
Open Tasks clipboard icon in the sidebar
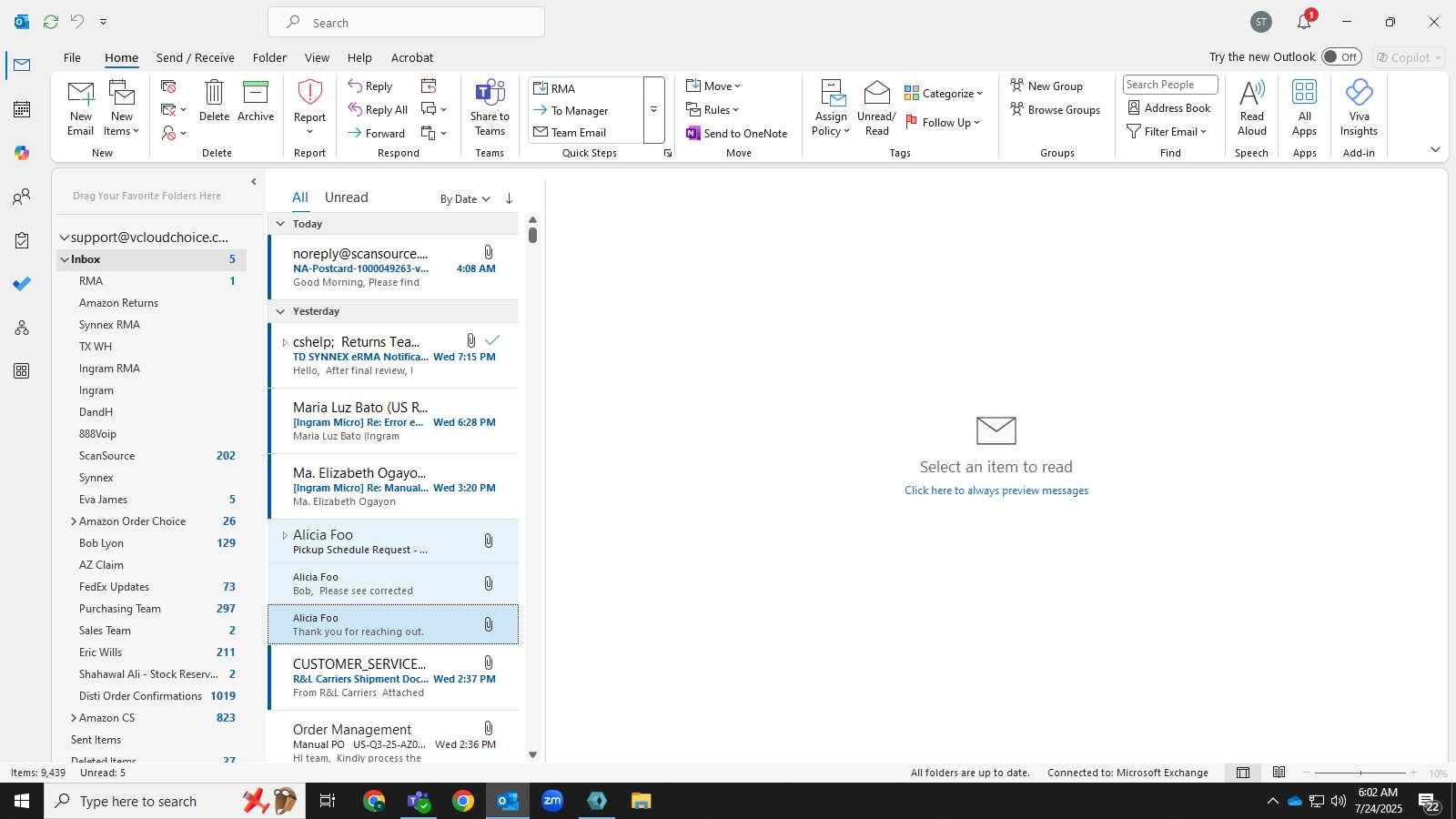[x=22, y=240]
